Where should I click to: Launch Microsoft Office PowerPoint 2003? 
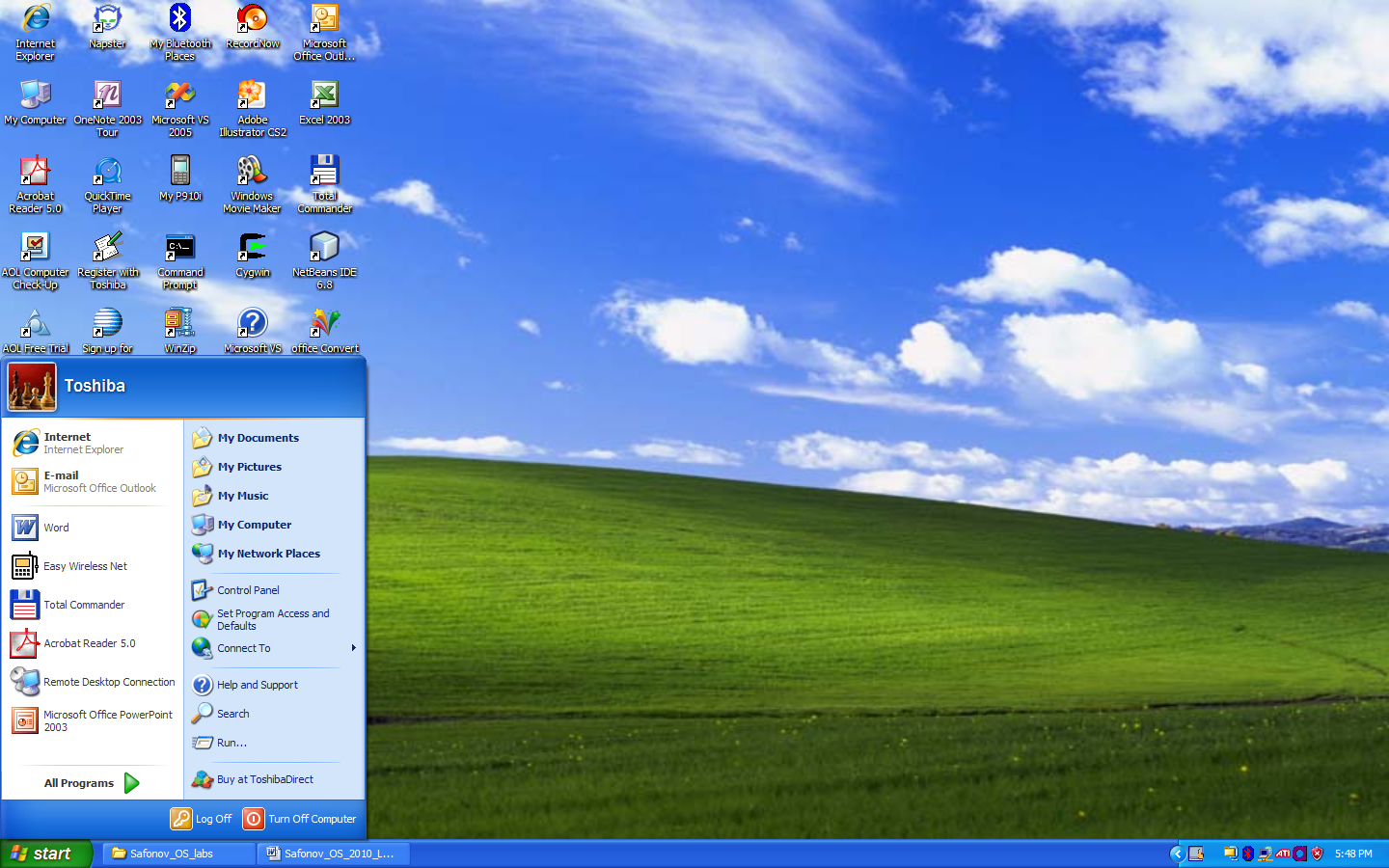tap(93, 720)
